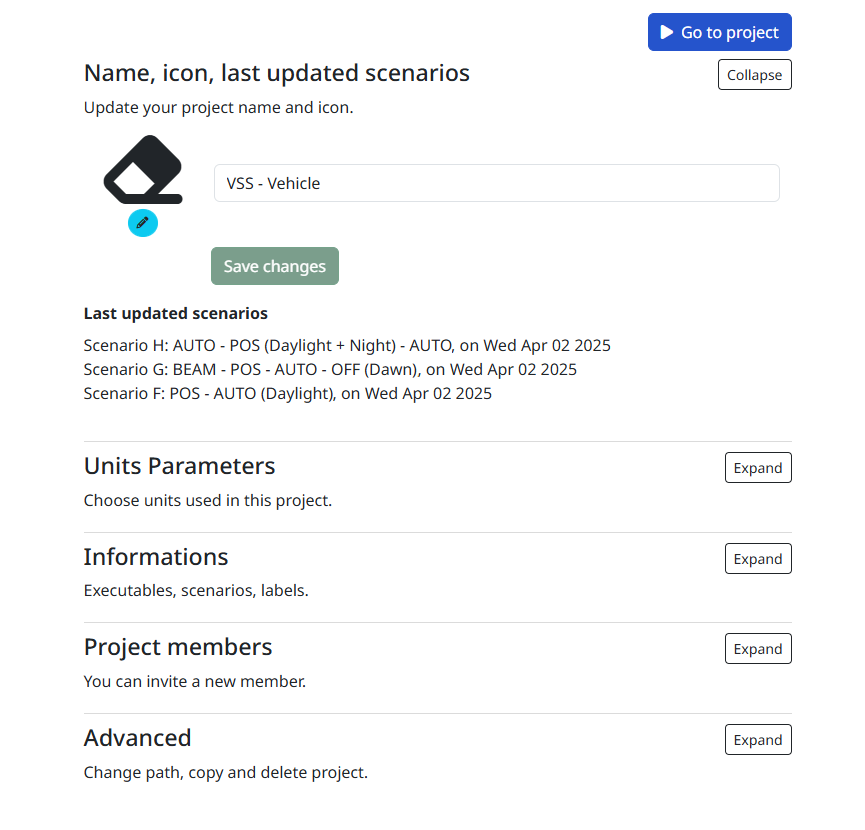Expand the Informations section

click(x=758, y=559)
